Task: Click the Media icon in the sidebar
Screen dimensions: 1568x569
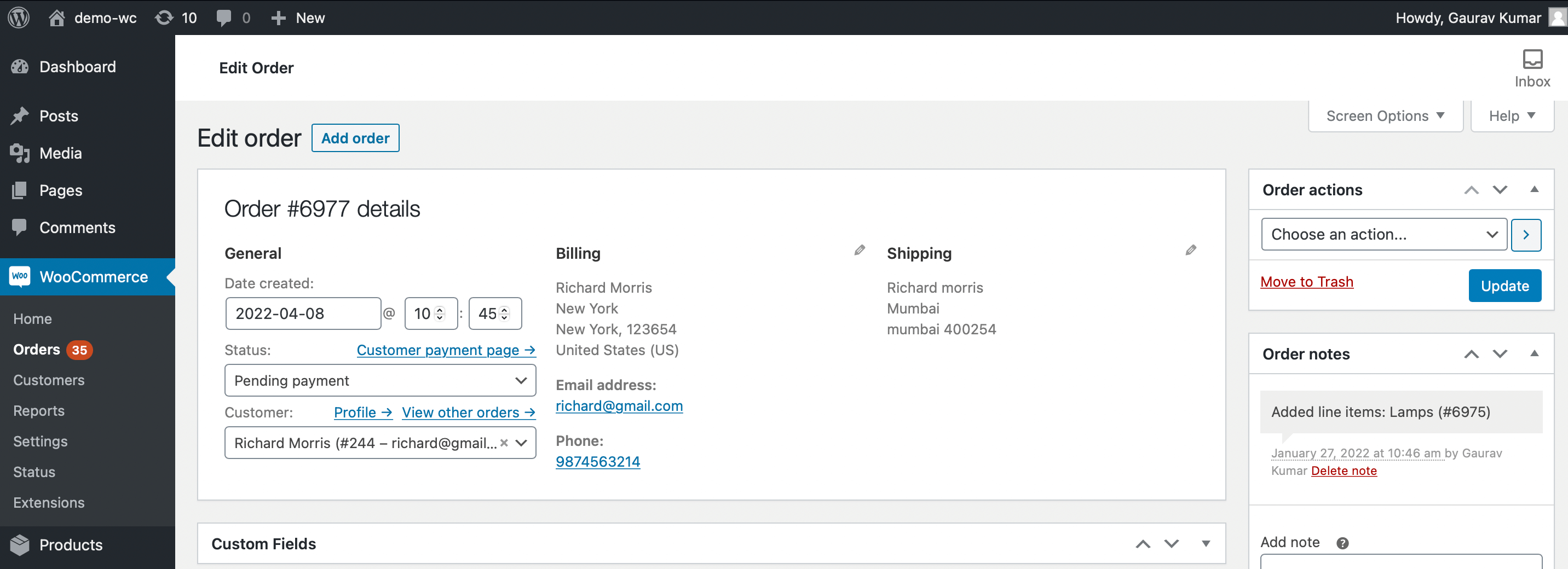Action: 20,153
